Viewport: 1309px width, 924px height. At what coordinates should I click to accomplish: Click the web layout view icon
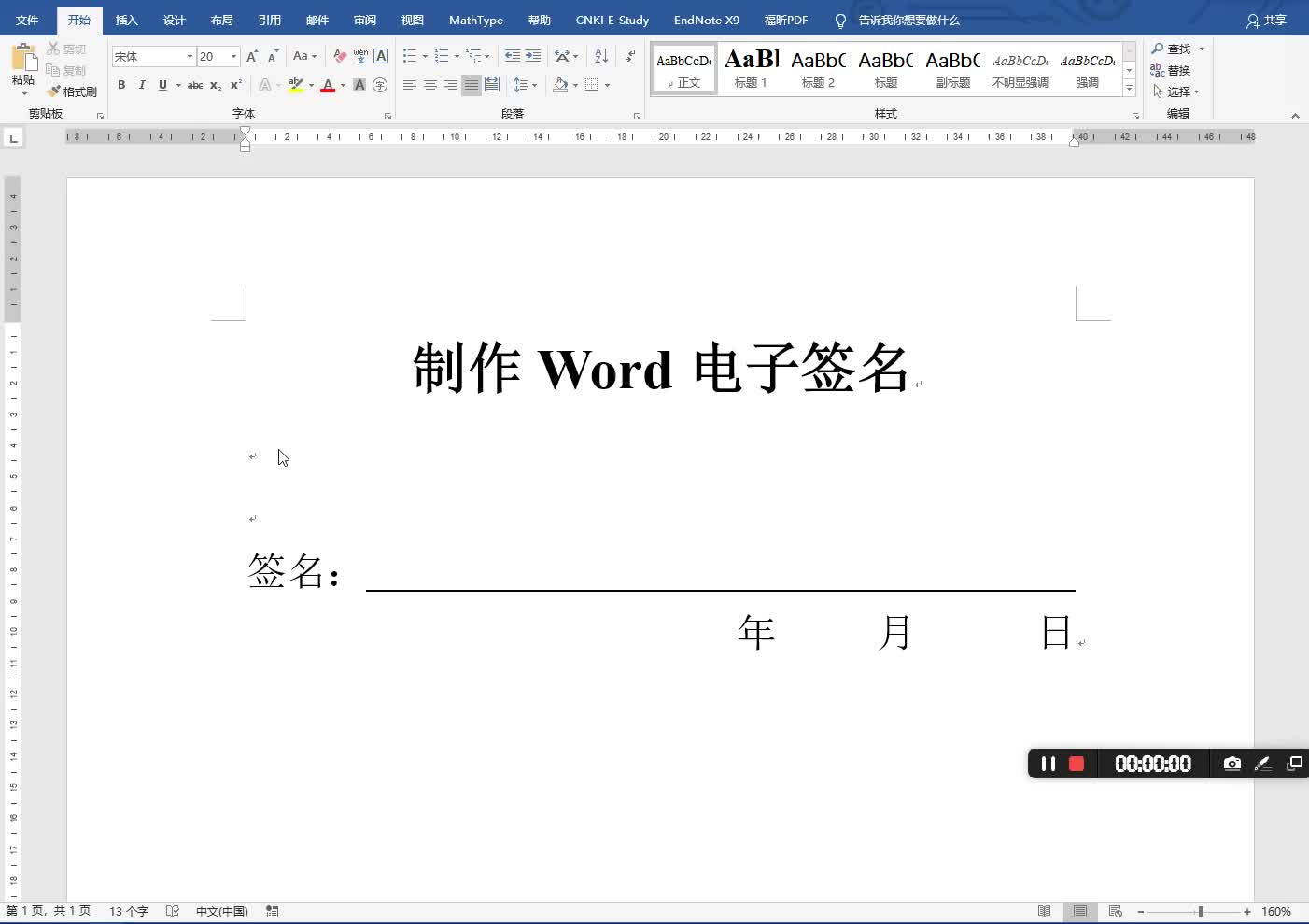click(1115, 911)
